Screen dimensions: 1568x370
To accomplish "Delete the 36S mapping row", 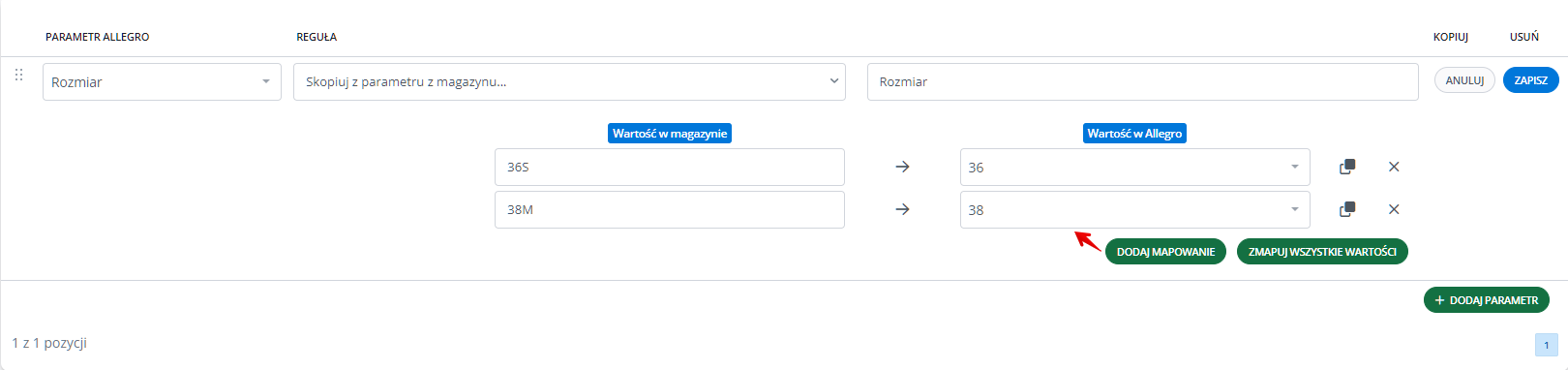I will [x=1394, y=167].
